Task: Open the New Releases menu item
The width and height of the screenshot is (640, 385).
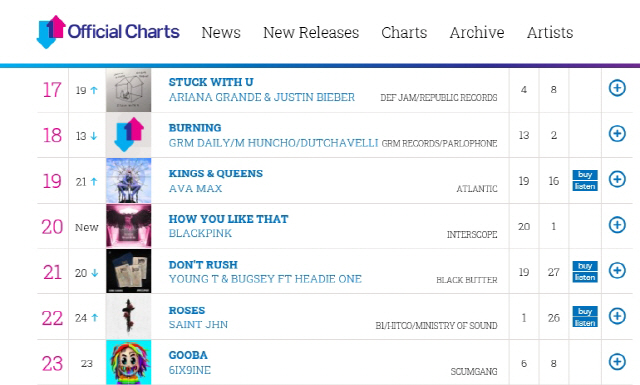Action: (x=311, y=32)
